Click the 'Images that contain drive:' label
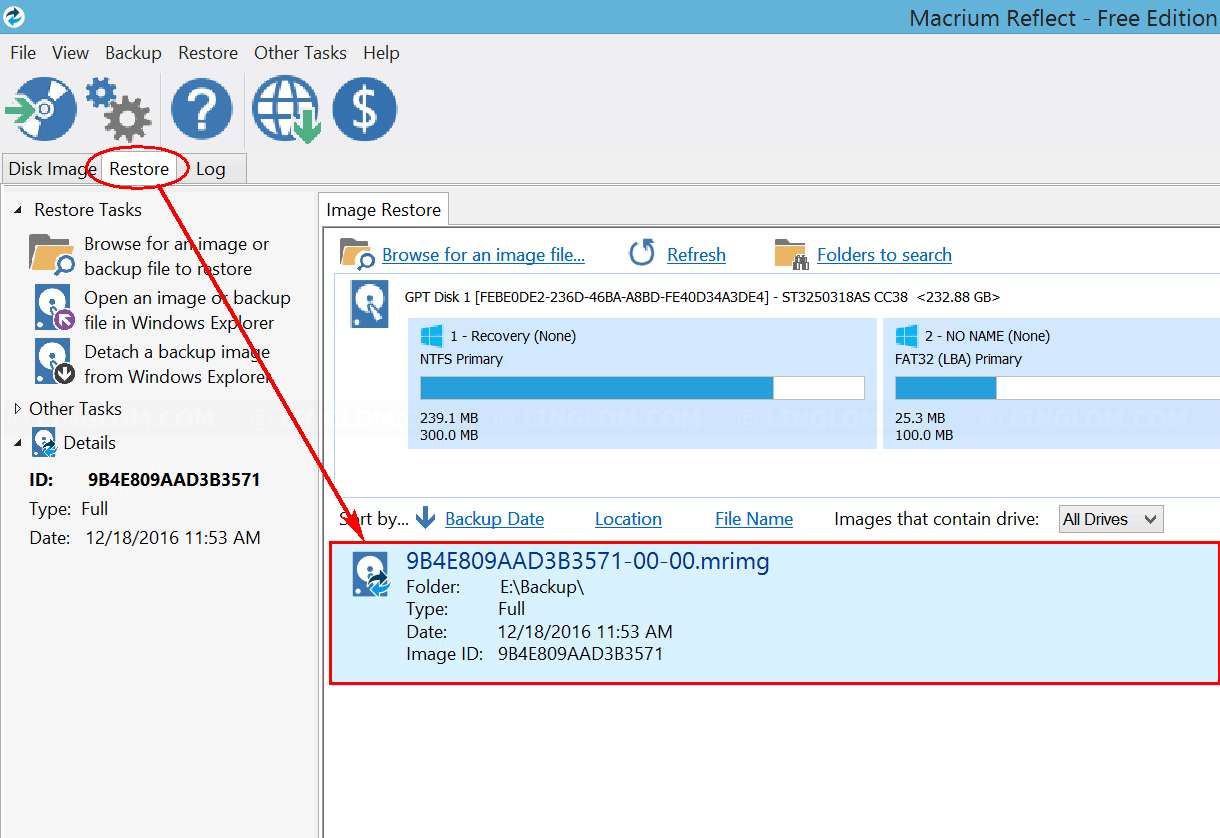The image size is (1220, 838). pos(937,519)
